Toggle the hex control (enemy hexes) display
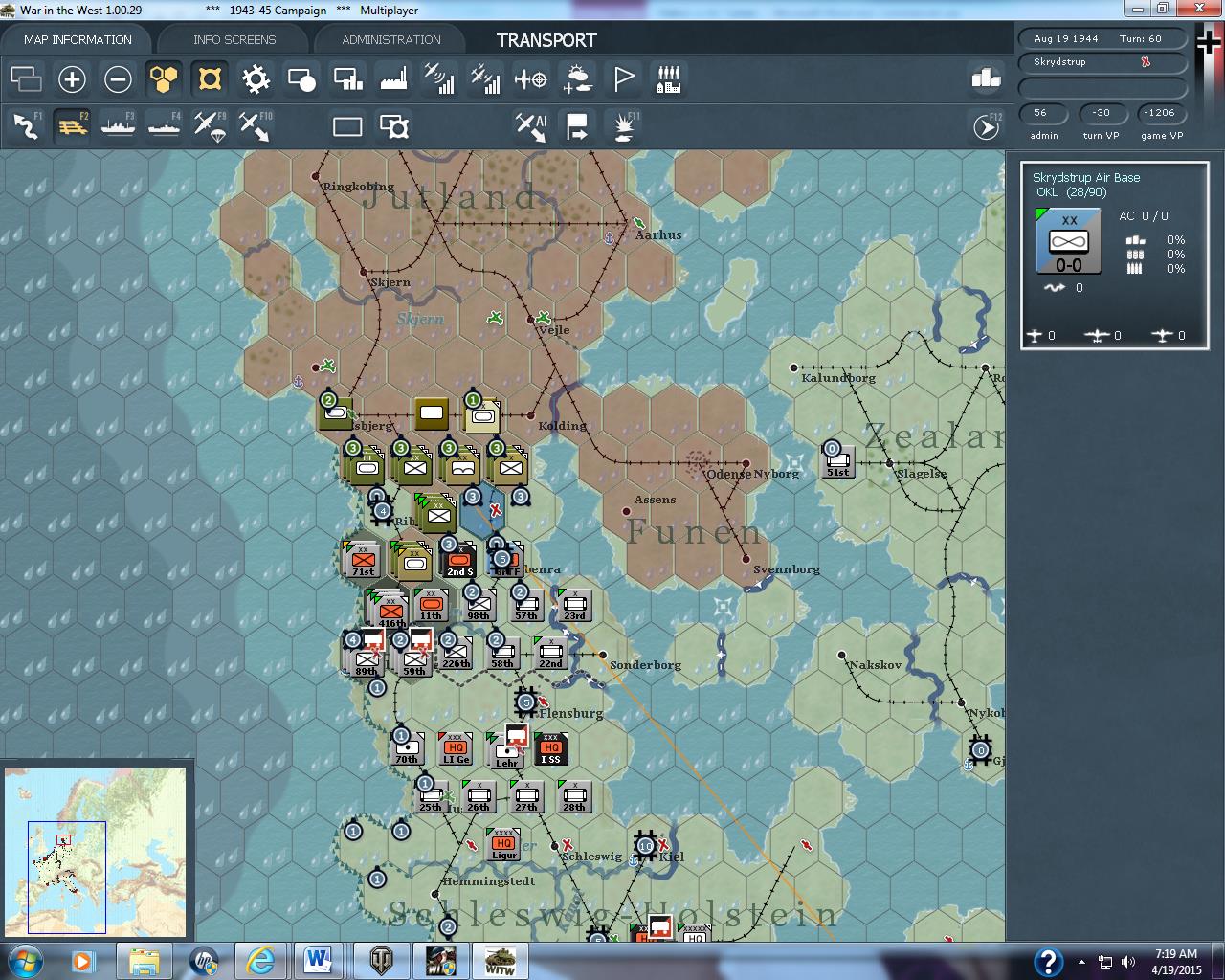Viewport: 1225px width, 980px height. [210, 78]
